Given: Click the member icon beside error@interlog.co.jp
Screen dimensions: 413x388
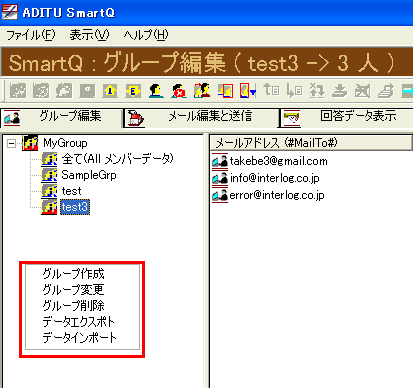Looking at the screenshot, I should click(220, 195).
